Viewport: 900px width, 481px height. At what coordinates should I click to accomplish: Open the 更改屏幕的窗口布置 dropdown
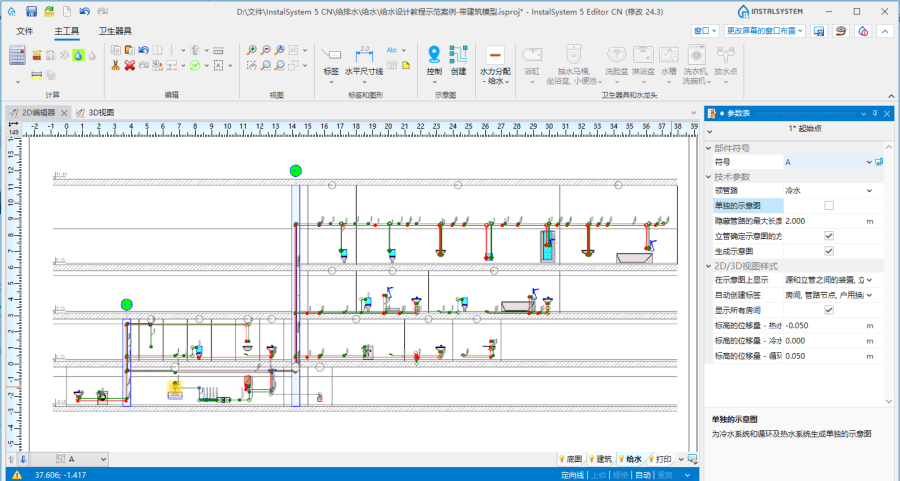point(766,31)
